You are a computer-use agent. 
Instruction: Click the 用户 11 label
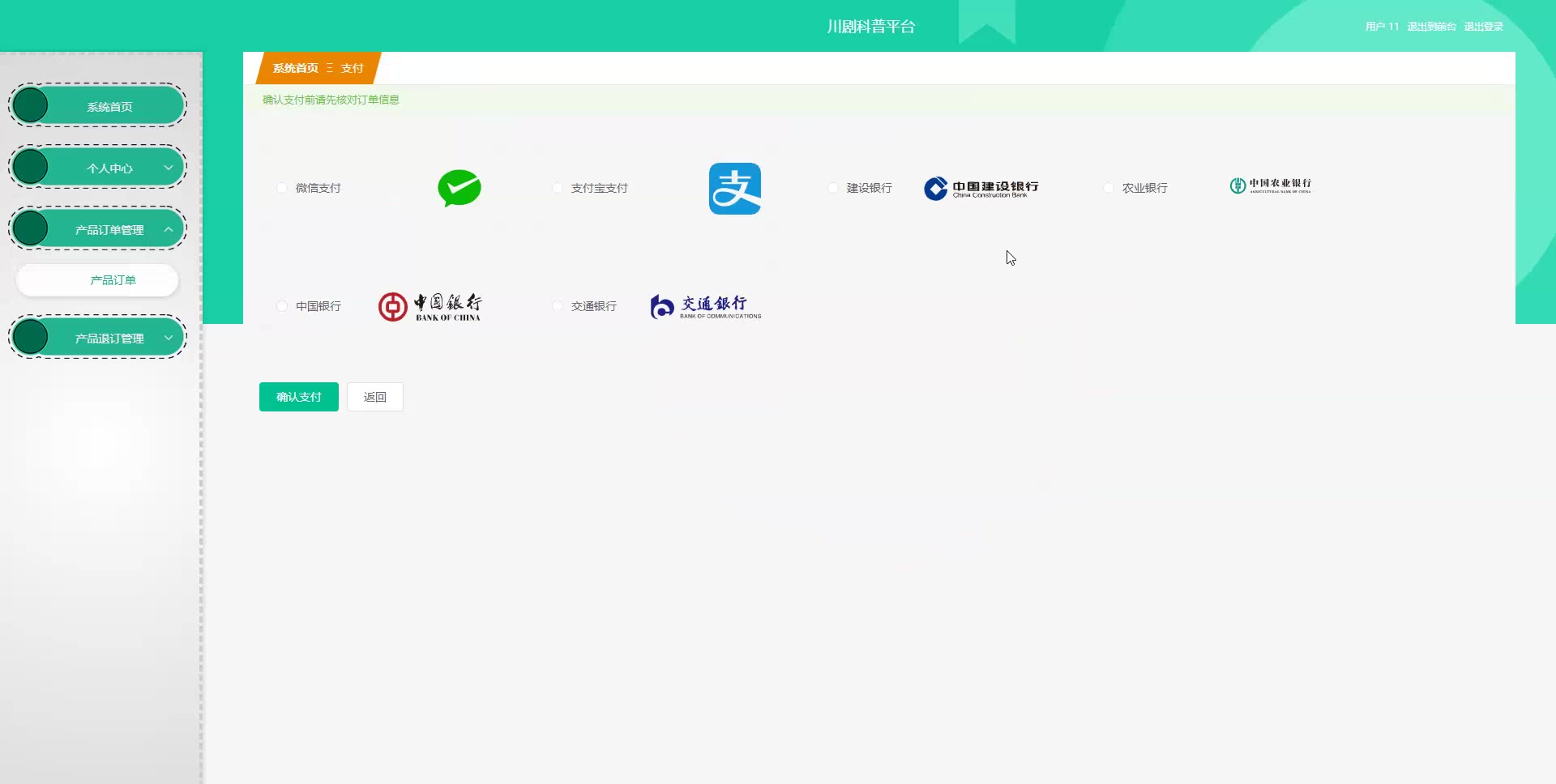click(1382, 27)
